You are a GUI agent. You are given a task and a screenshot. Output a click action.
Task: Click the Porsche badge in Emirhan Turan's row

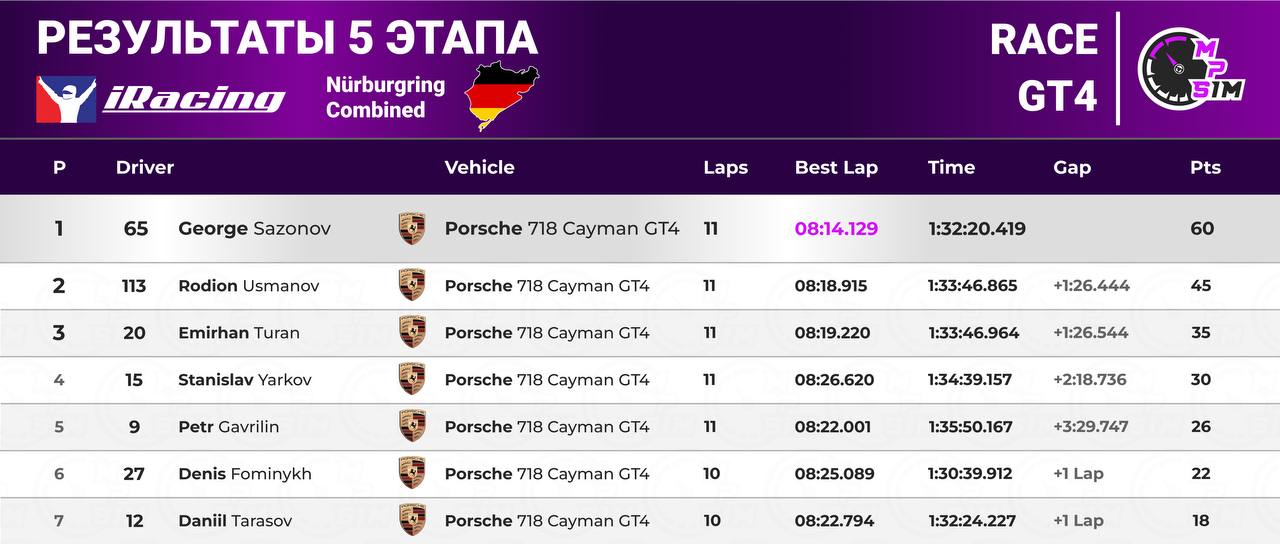click(x=412, y=332)
